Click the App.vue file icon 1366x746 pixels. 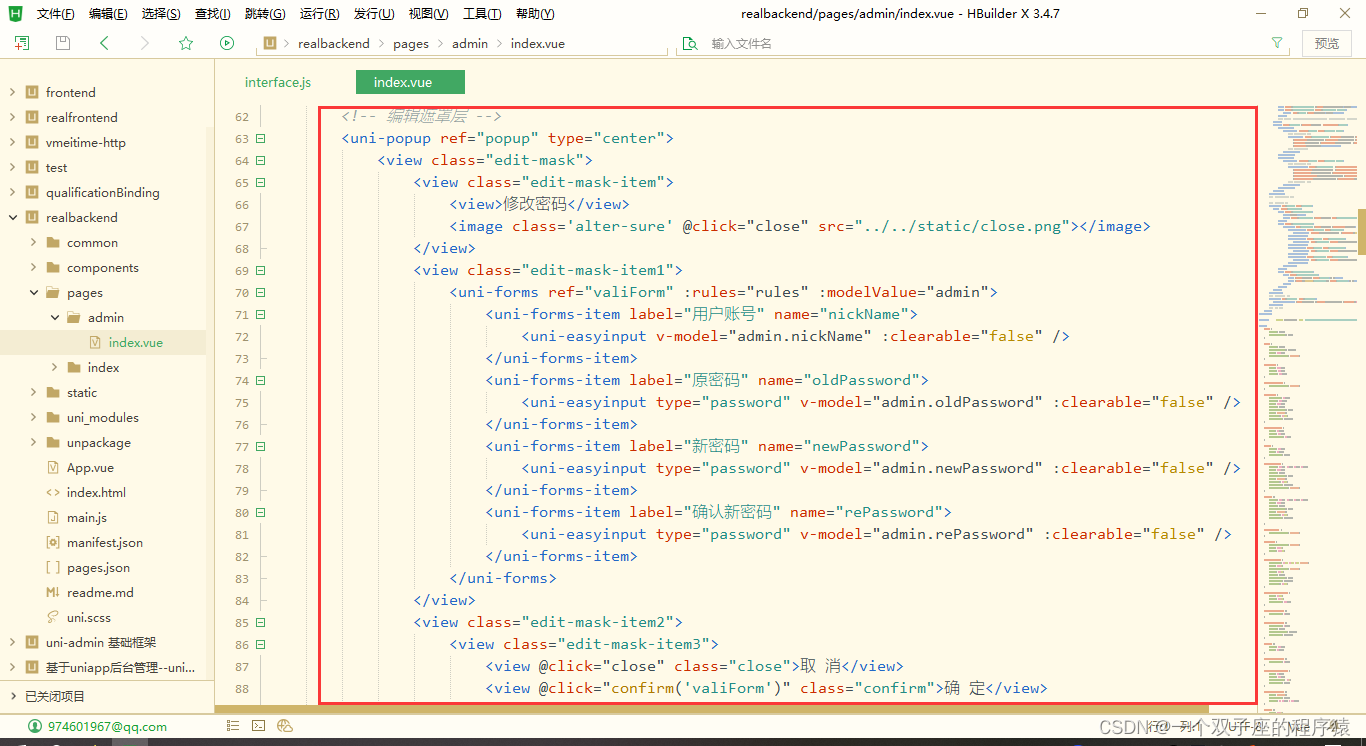(x=53, y=467)
